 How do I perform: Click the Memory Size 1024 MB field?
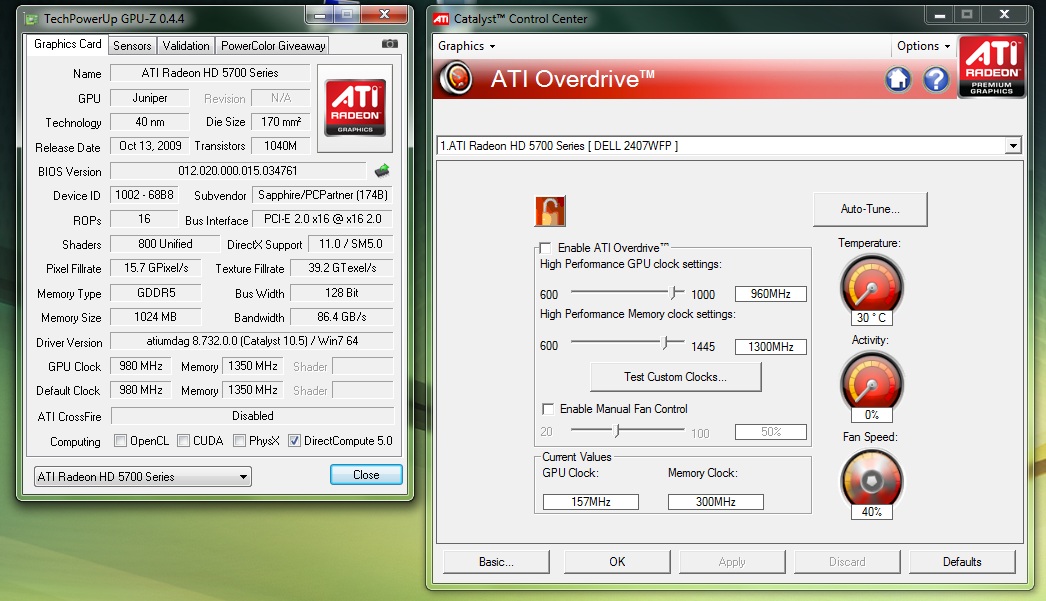(156, 317)
